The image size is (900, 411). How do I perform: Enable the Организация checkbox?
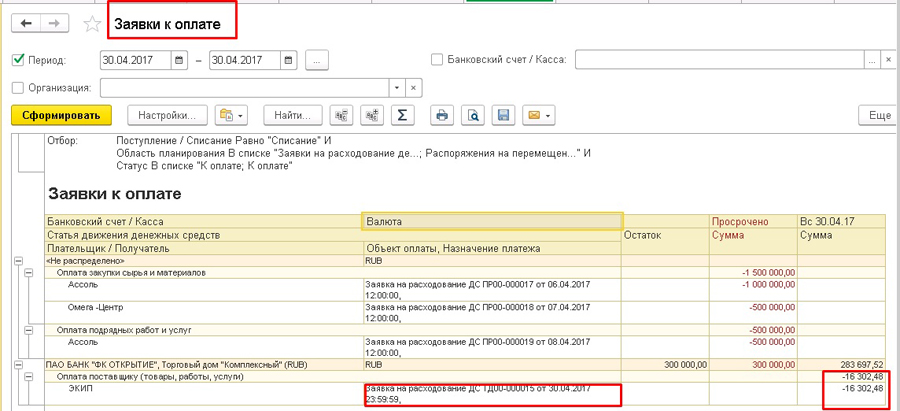point(18,88)
